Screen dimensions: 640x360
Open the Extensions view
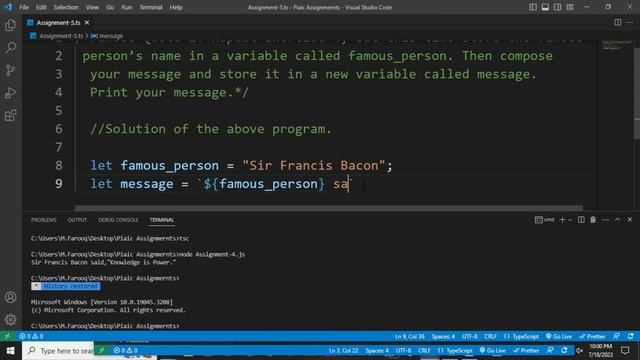[x=11, y=116]
